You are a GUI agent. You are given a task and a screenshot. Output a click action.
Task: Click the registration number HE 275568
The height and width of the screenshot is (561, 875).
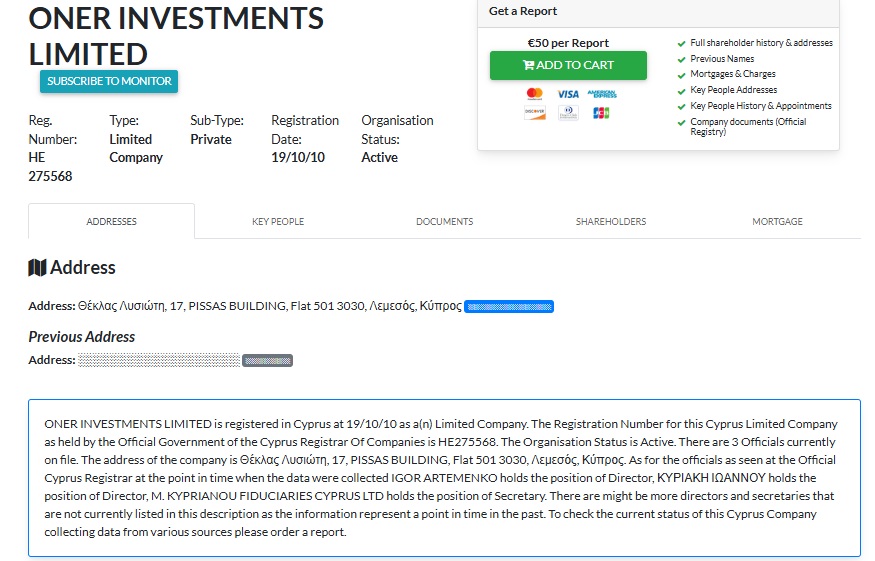click(50, 167)
